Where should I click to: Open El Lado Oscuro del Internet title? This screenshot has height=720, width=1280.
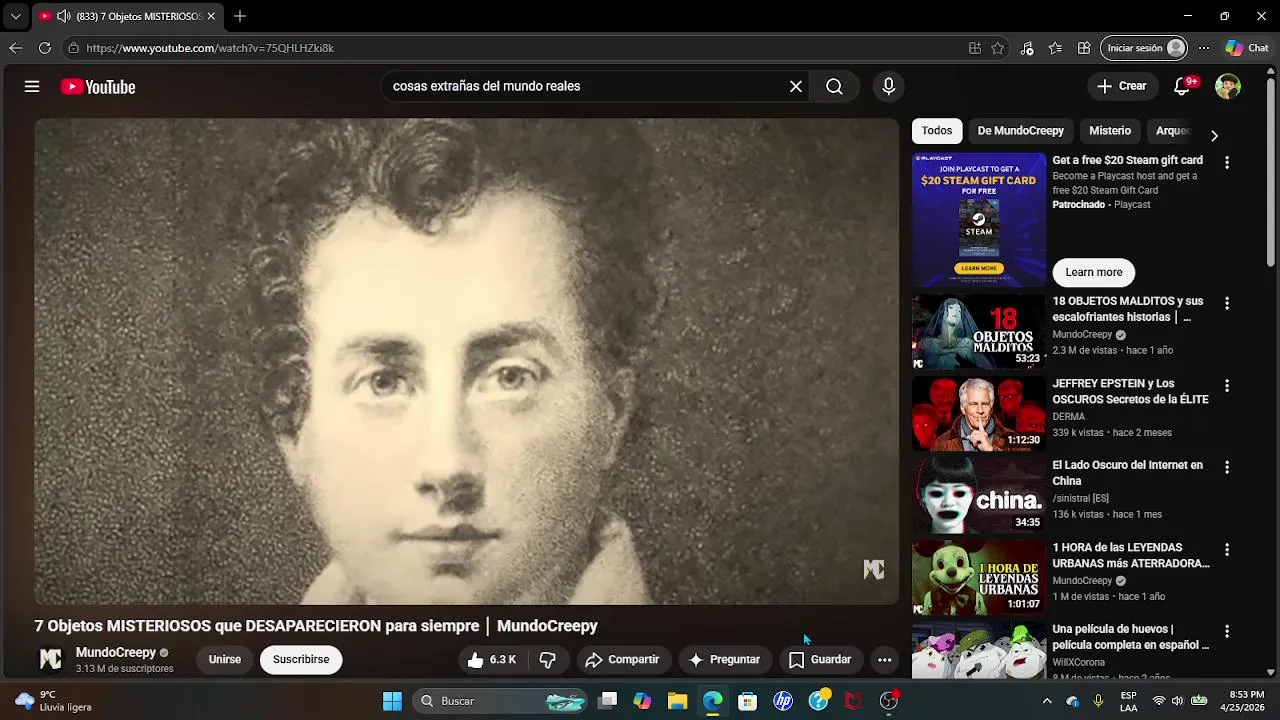[x=1127, y=473]
